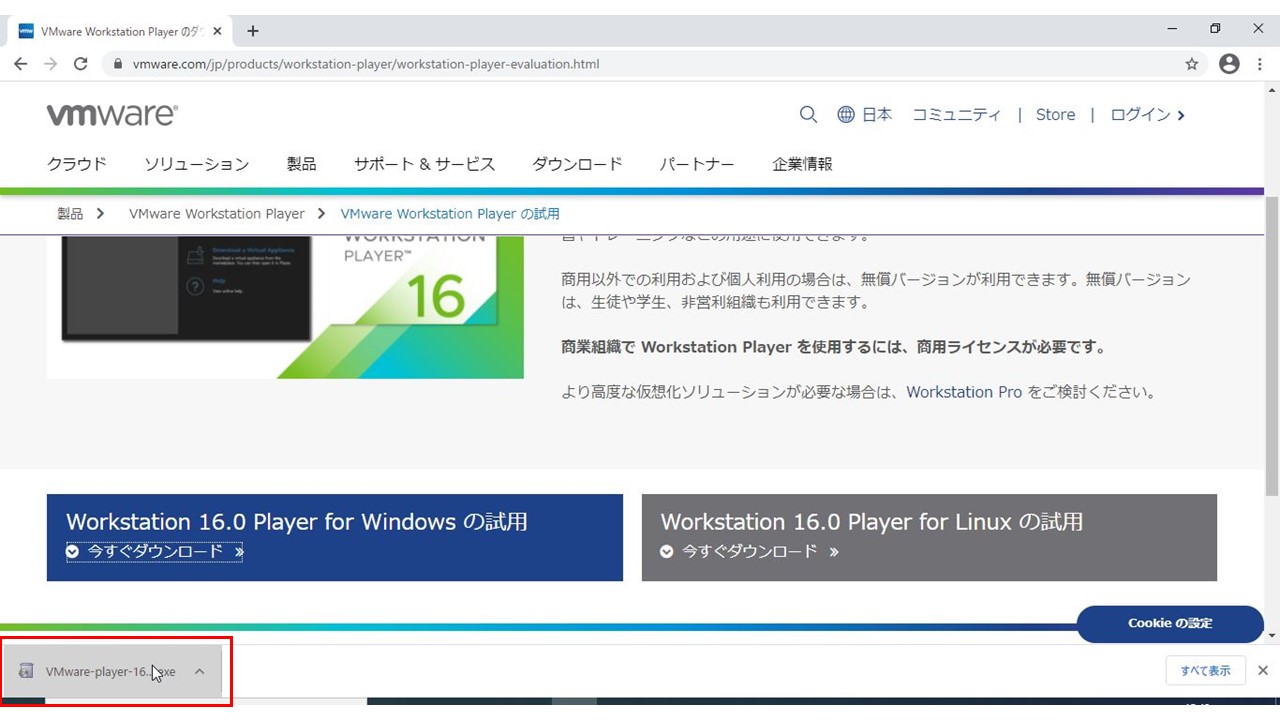Open the Workstation Pro link
Screen dimensions: 1280x720
click(x=964, y=392)
